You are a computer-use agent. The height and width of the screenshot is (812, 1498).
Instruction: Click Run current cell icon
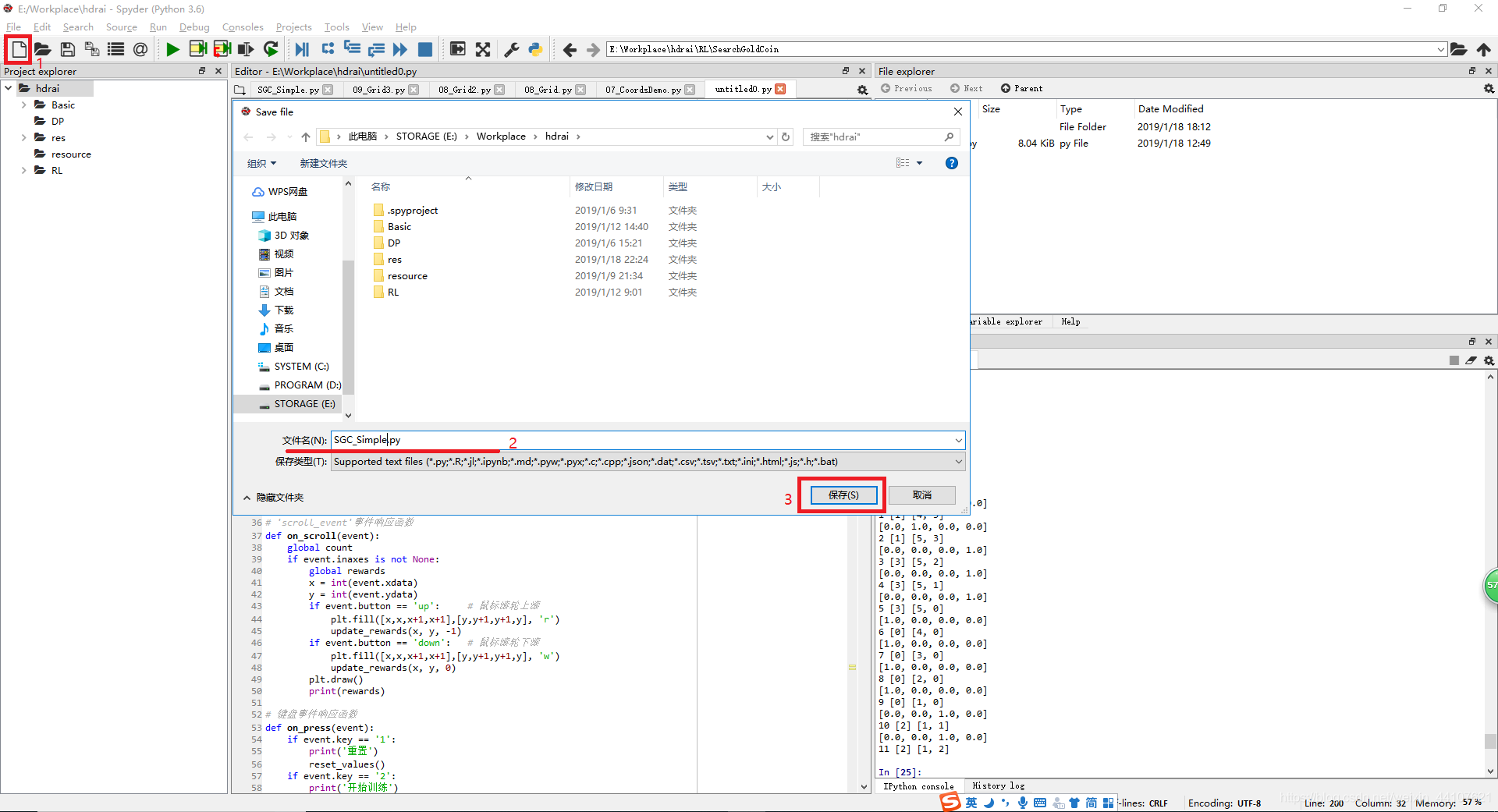pyautogui.click(x=197, y=50)
